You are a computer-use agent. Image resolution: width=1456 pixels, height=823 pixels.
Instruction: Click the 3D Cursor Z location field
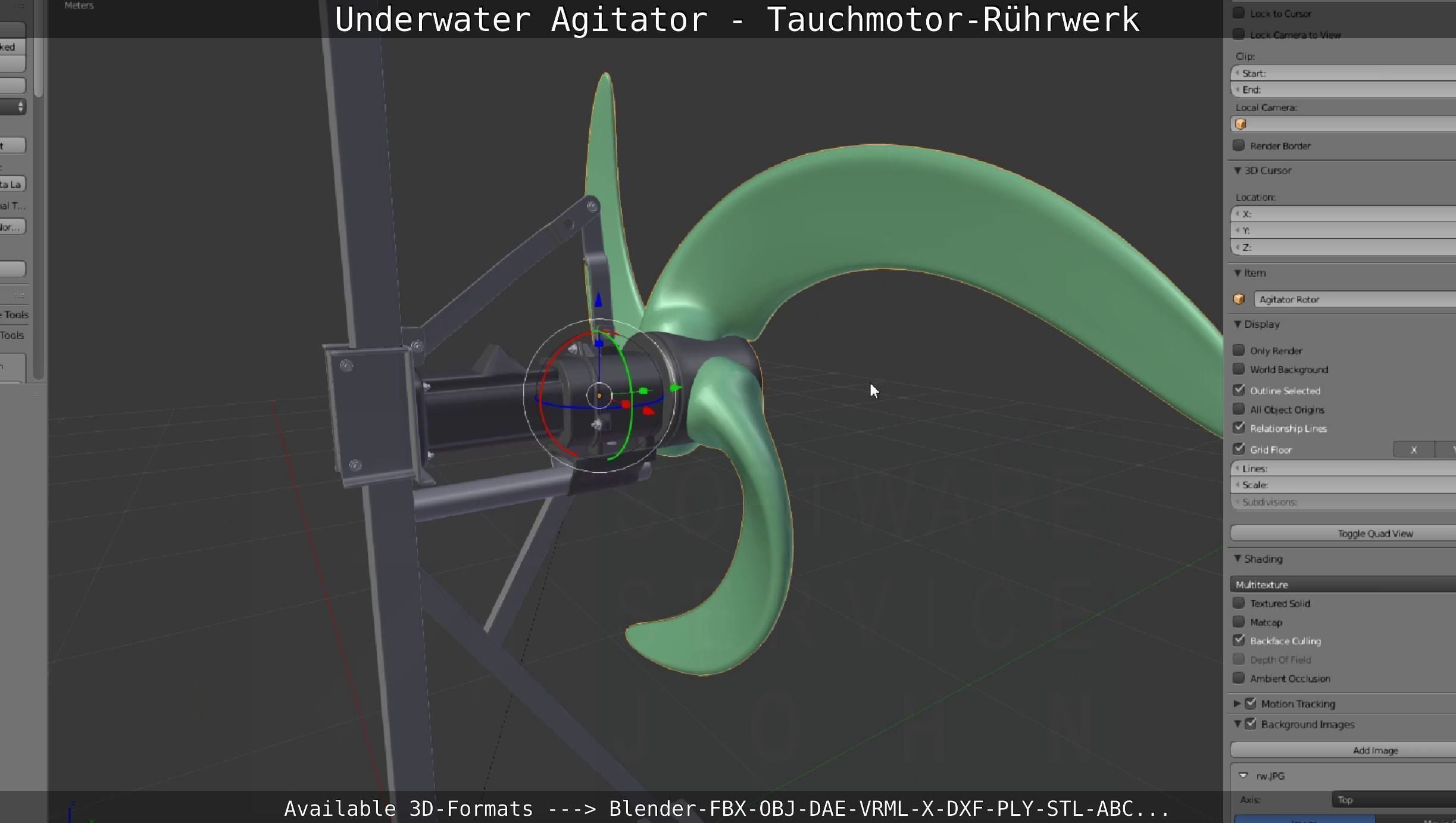click(1343, 247)
